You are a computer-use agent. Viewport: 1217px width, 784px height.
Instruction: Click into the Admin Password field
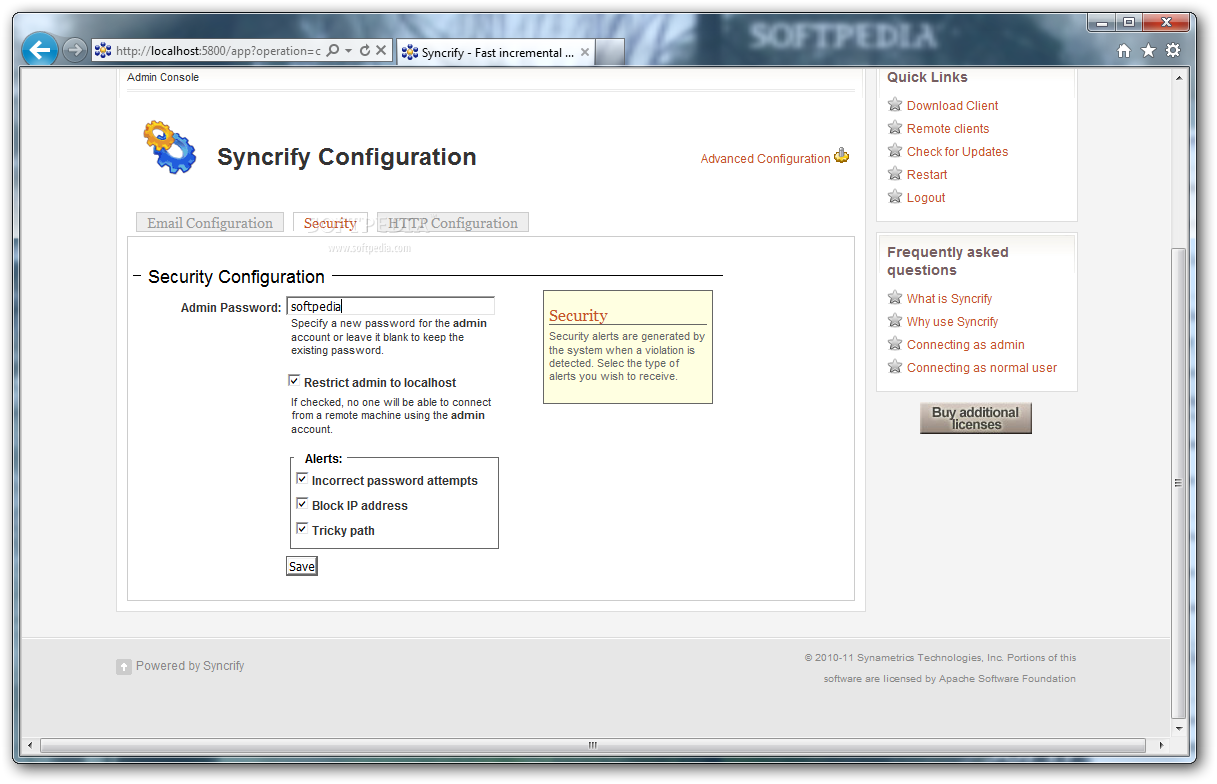390,306
